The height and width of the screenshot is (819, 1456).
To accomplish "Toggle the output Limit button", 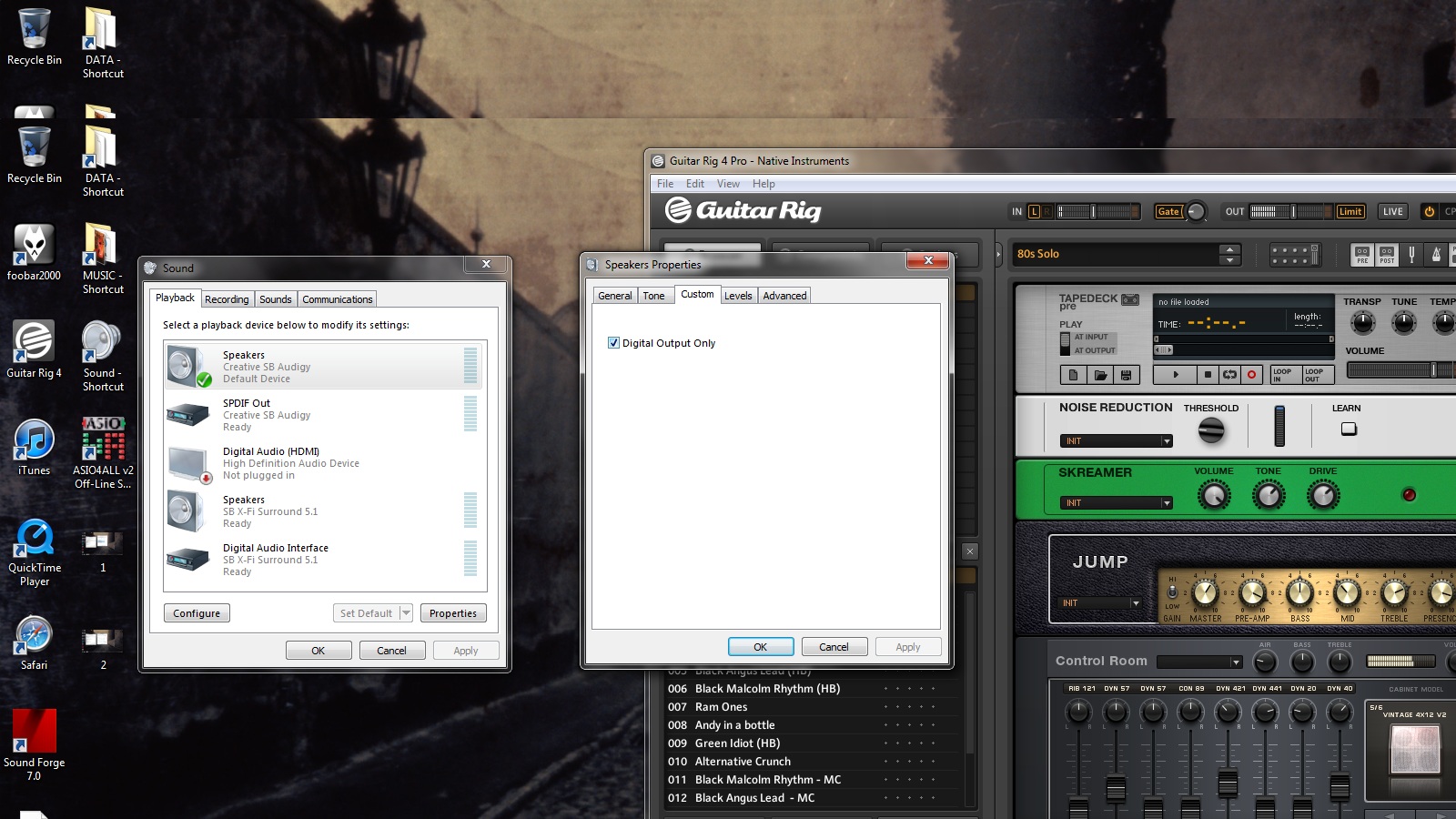I will pyautogui.click(x=1350, y=211).
